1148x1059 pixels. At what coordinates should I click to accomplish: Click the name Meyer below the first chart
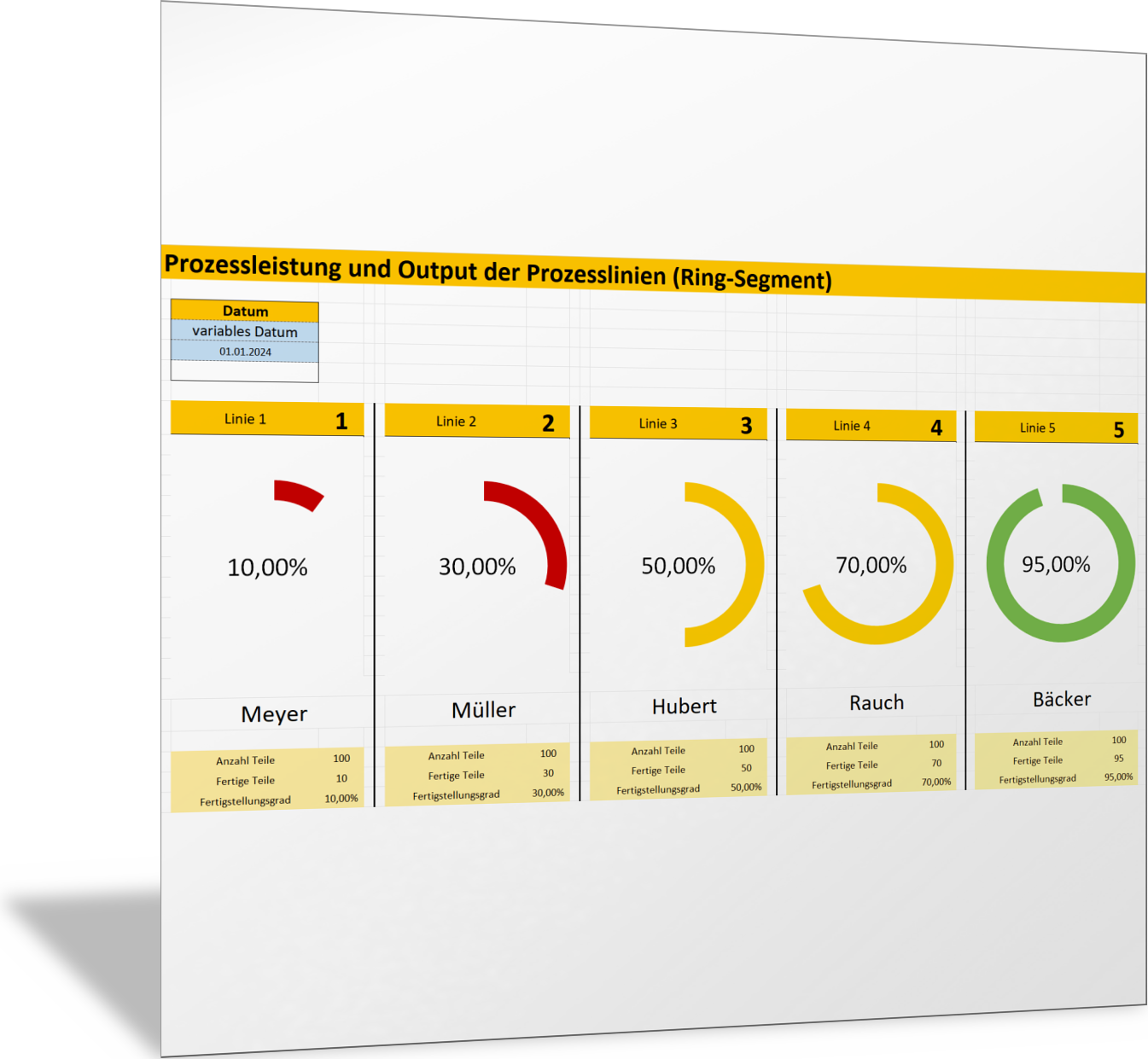(274, 714)
